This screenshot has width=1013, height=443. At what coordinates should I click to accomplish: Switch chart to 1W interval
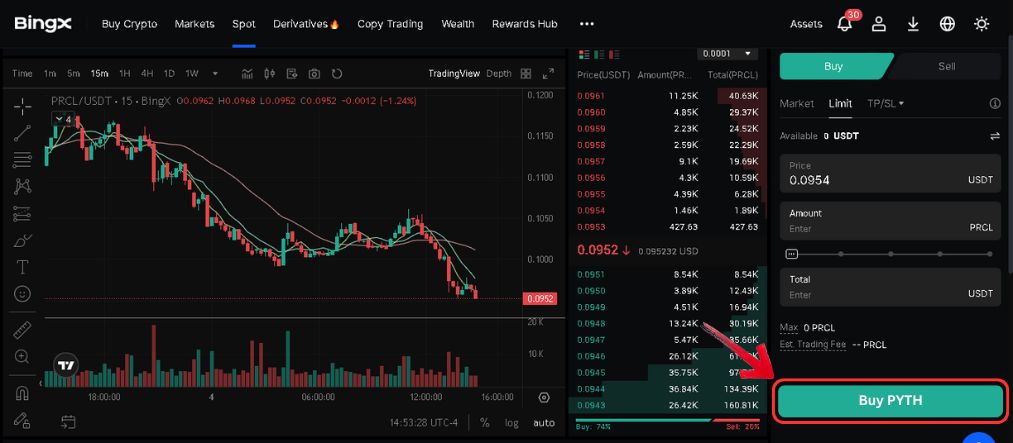(x=192, y=74)
